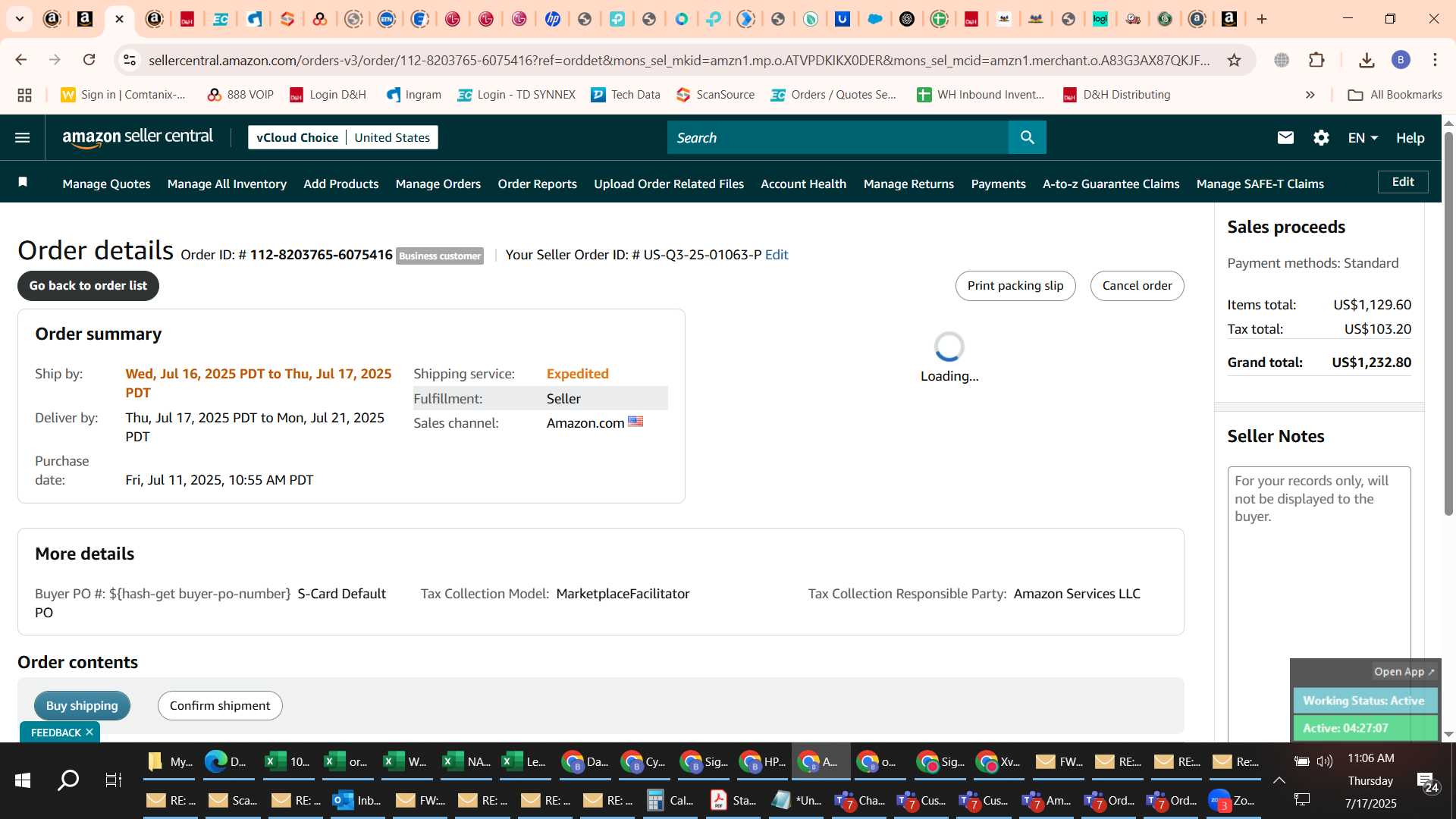The image size is (1456, 819).
Task: Open the Windows Start menu
Action: point(22,780)
